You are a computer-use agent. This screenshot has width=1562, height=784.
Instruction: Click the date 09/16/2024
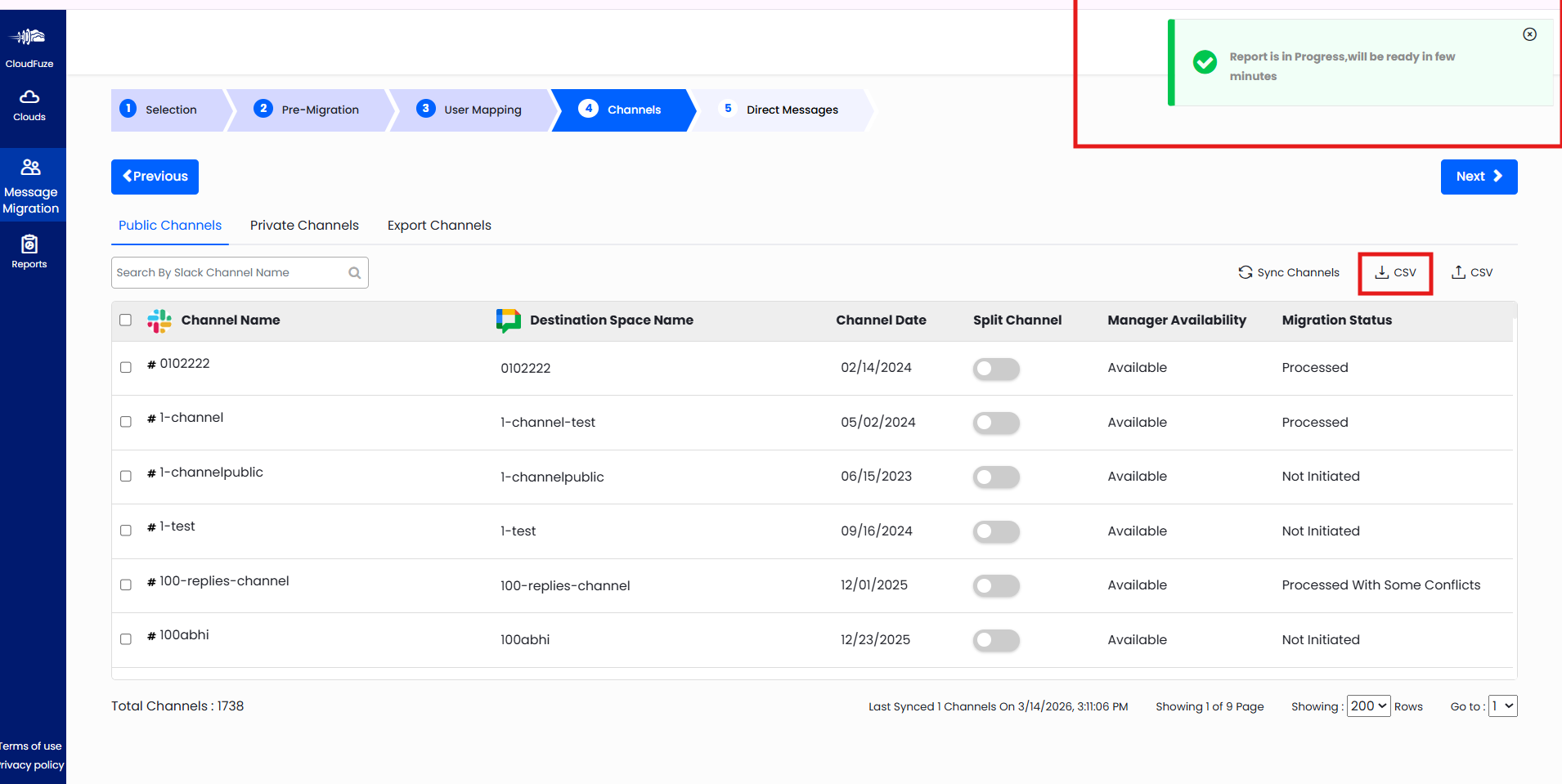point(876,531)
